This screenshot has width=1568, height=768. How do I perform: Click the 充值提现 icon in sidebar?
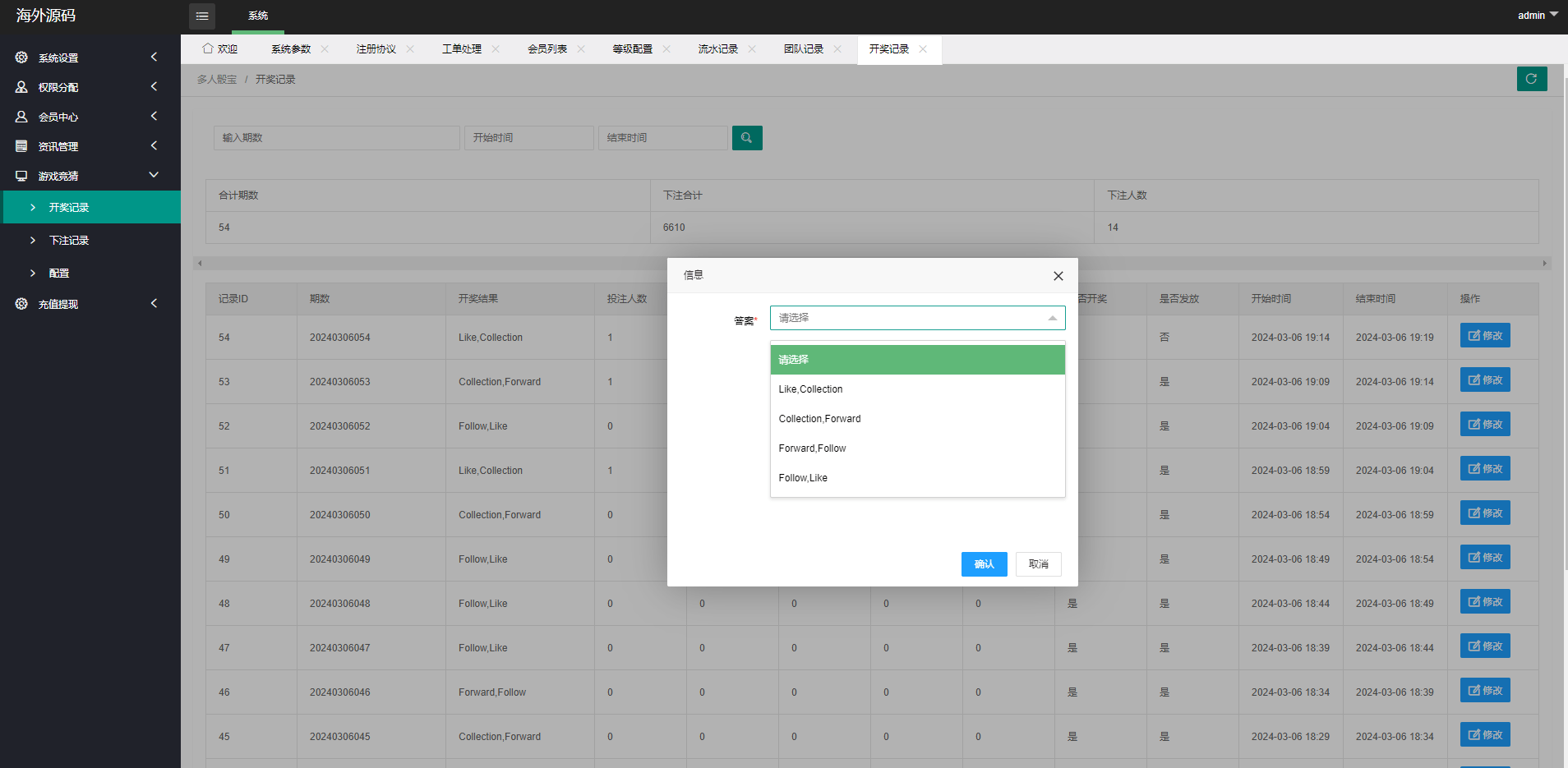point(21,304)
